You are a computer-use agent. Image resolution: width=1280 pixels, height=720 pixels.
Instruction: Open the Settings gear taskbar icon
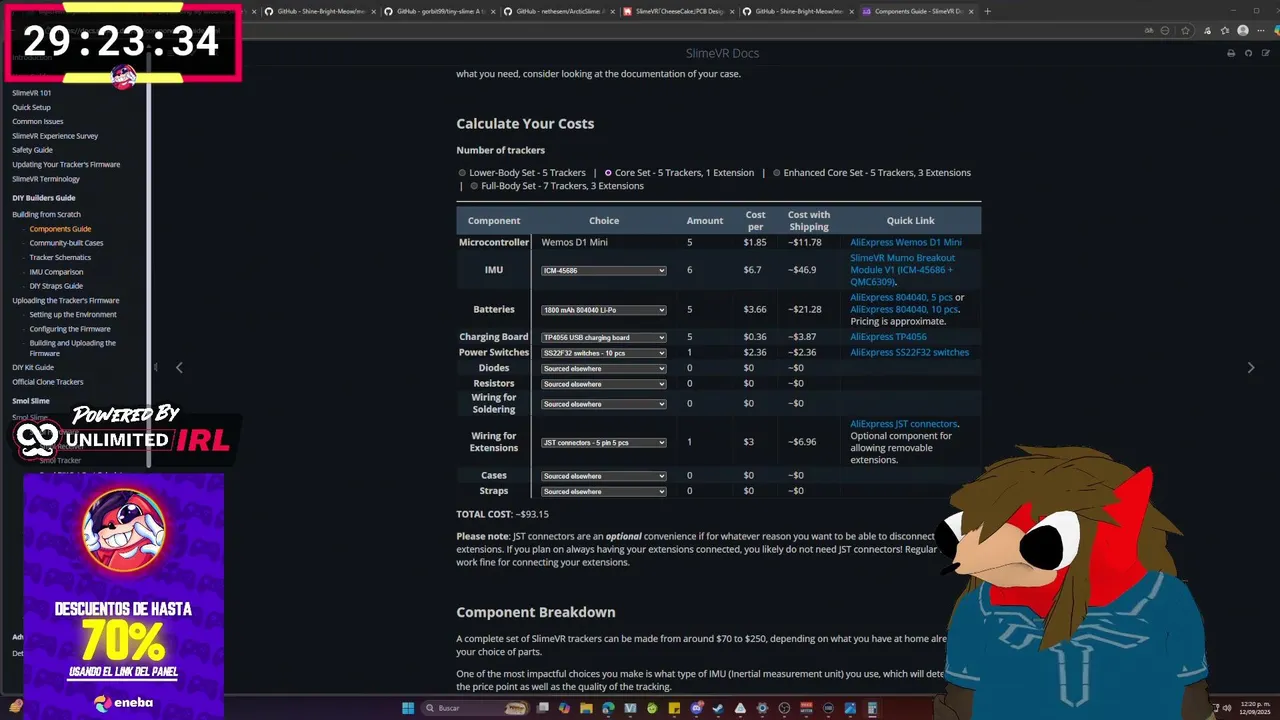(x=762, y=708)
